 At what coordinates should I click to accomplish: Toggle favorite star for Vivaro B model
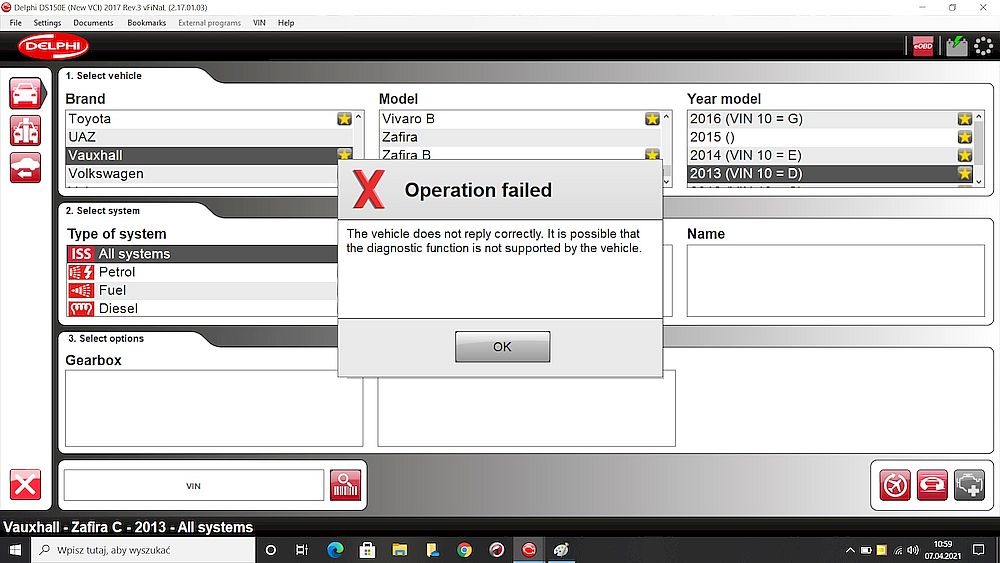pyautogui.click(x=652, y=119)
